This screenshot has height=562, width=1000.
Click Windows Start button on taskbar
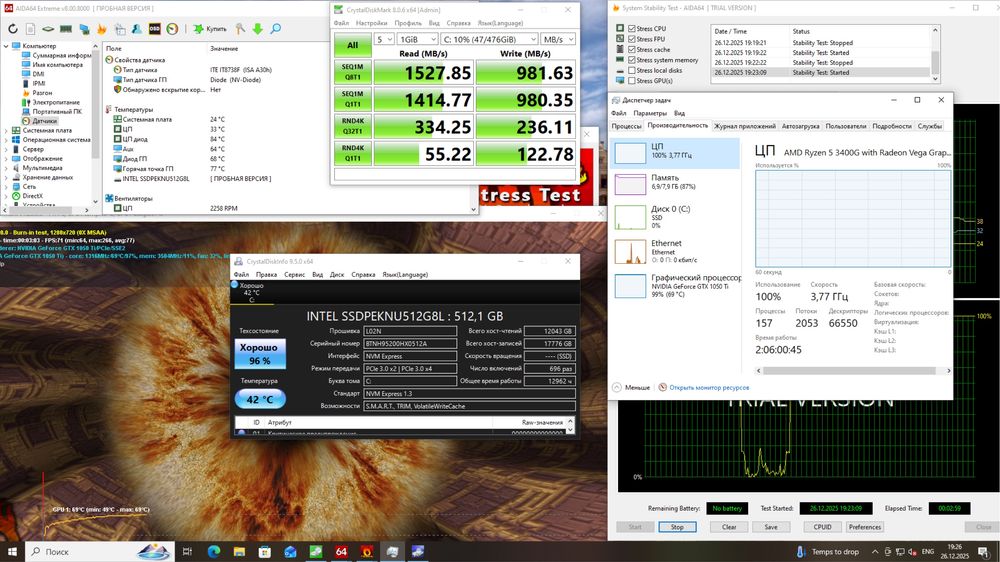pos(12,552)
